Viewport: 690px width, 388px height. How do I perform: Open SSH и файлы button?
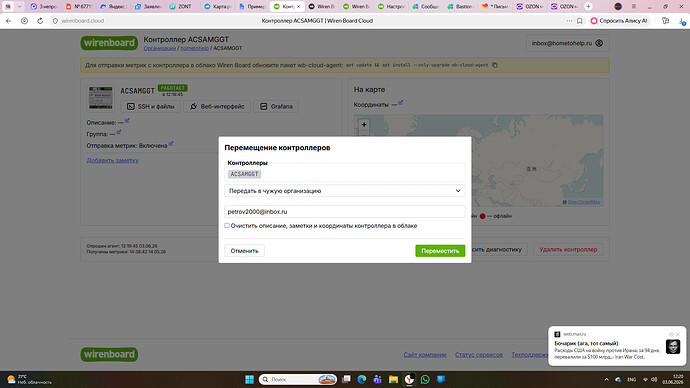click(150, 106)
